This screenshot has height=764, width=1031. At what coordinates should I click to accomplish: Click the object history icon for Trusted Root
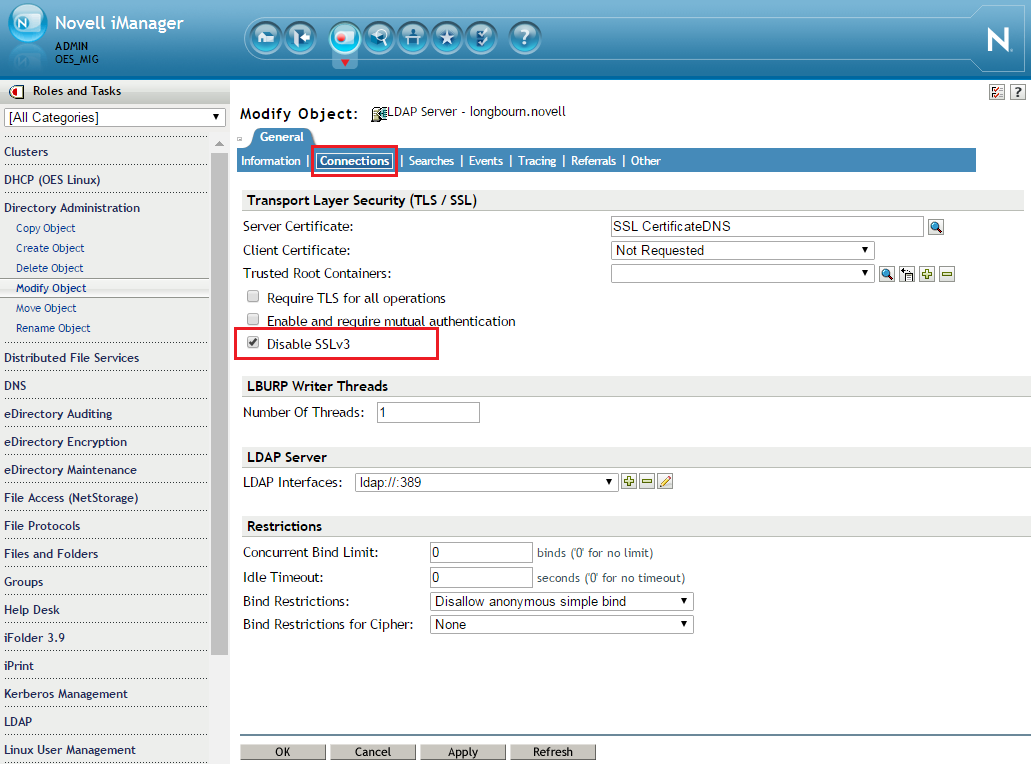click(907, 274)
